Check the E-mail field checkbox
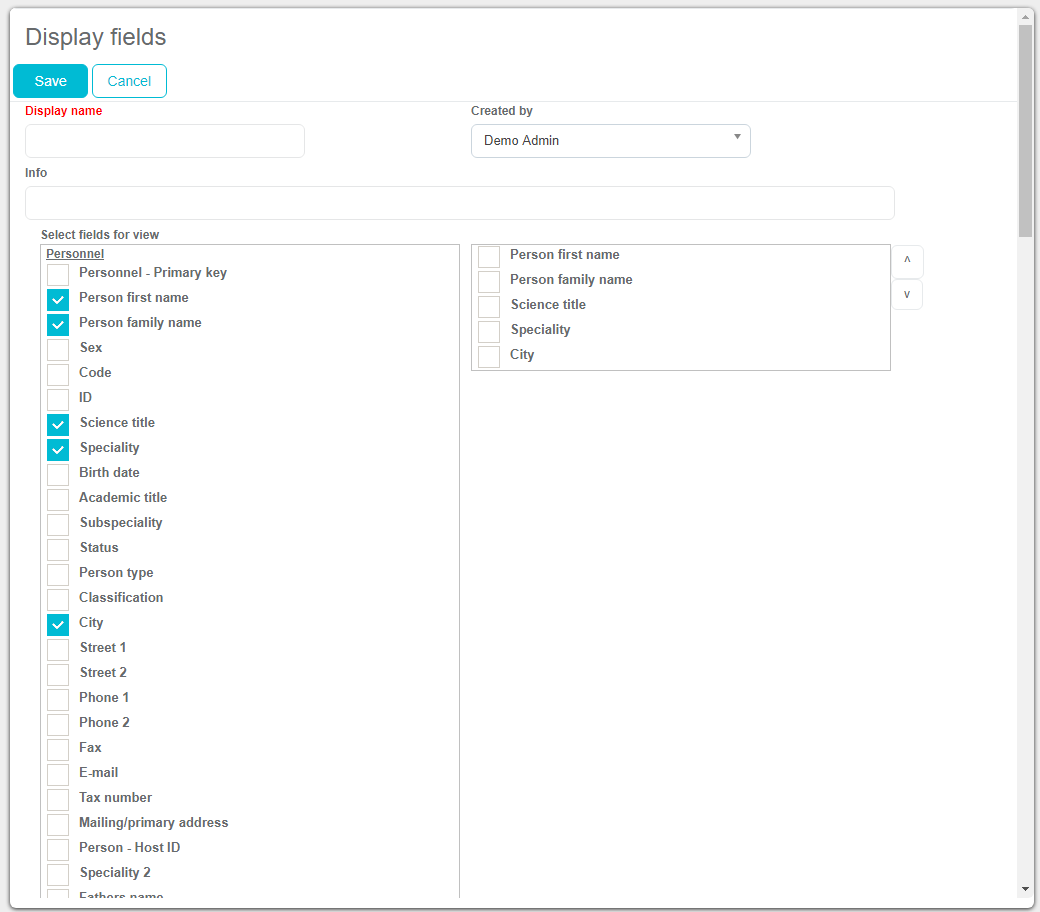1040x912 pixels. pos(59,774)
